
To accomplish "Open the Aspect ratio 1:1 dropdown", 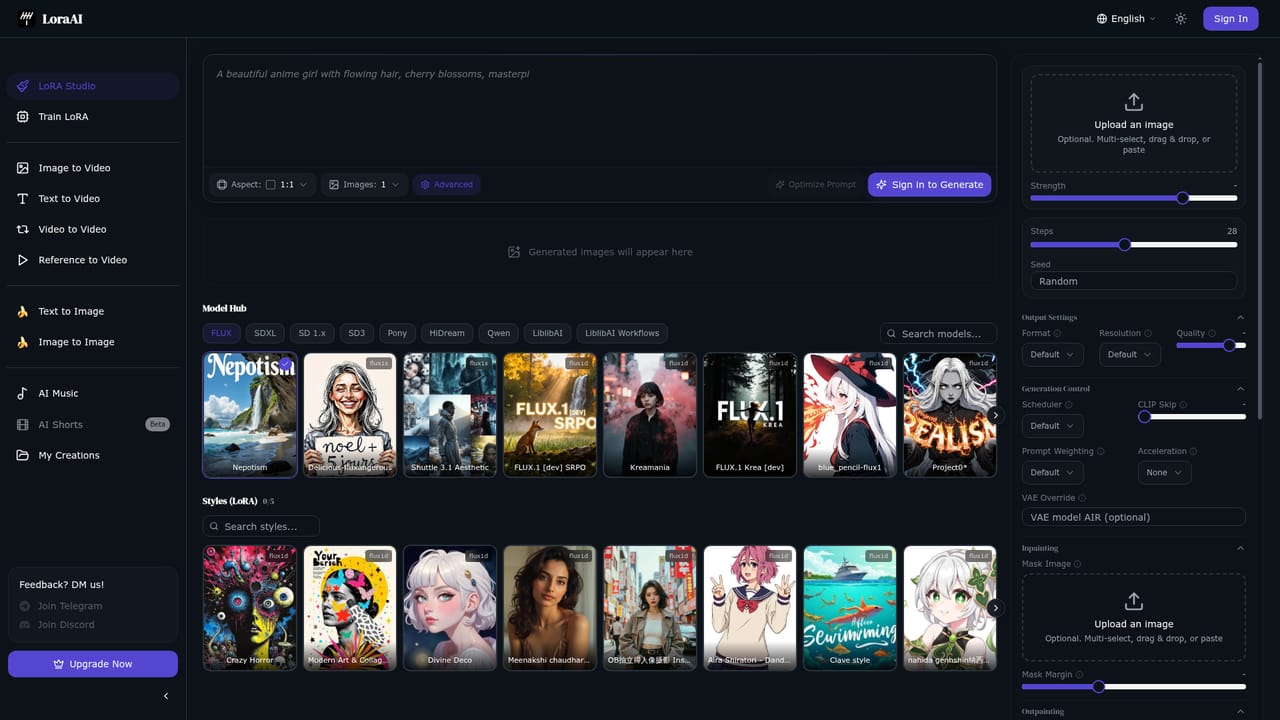I will pos(263,184).
